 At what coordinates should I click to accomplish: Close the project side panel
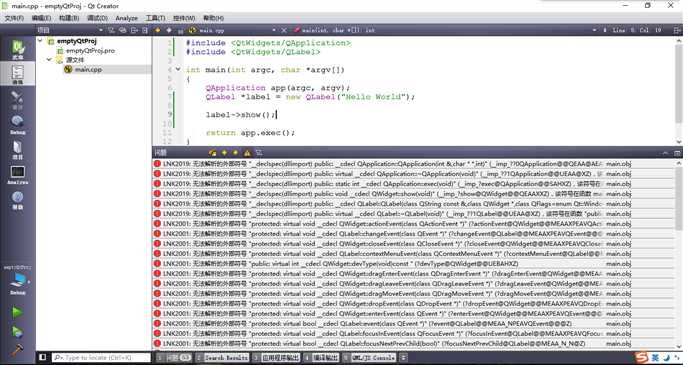click(x=145, y=30)
